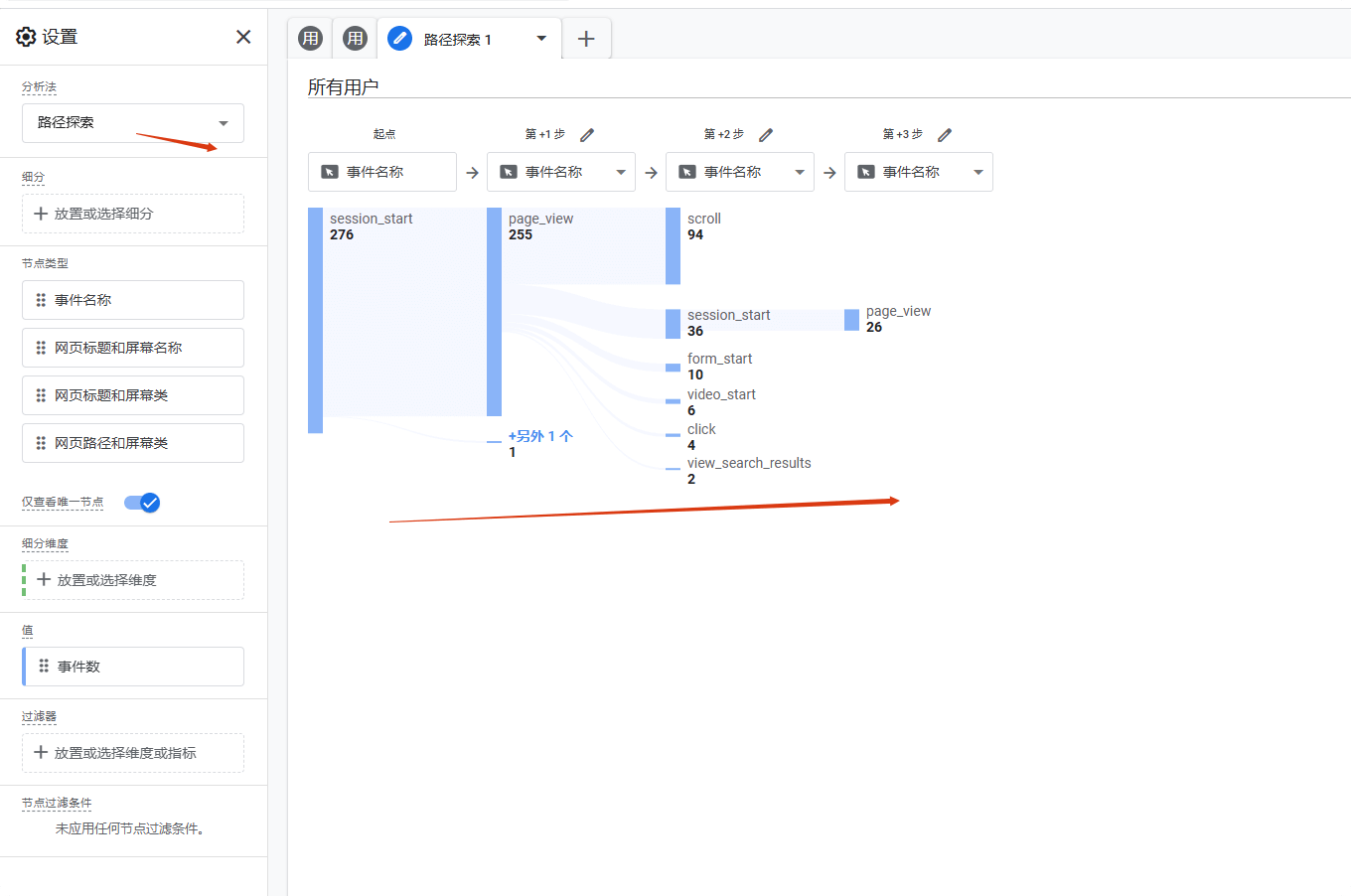Click 所有用户 segment heading
Screen dimensions: 1351x896
tap(343, 87)
